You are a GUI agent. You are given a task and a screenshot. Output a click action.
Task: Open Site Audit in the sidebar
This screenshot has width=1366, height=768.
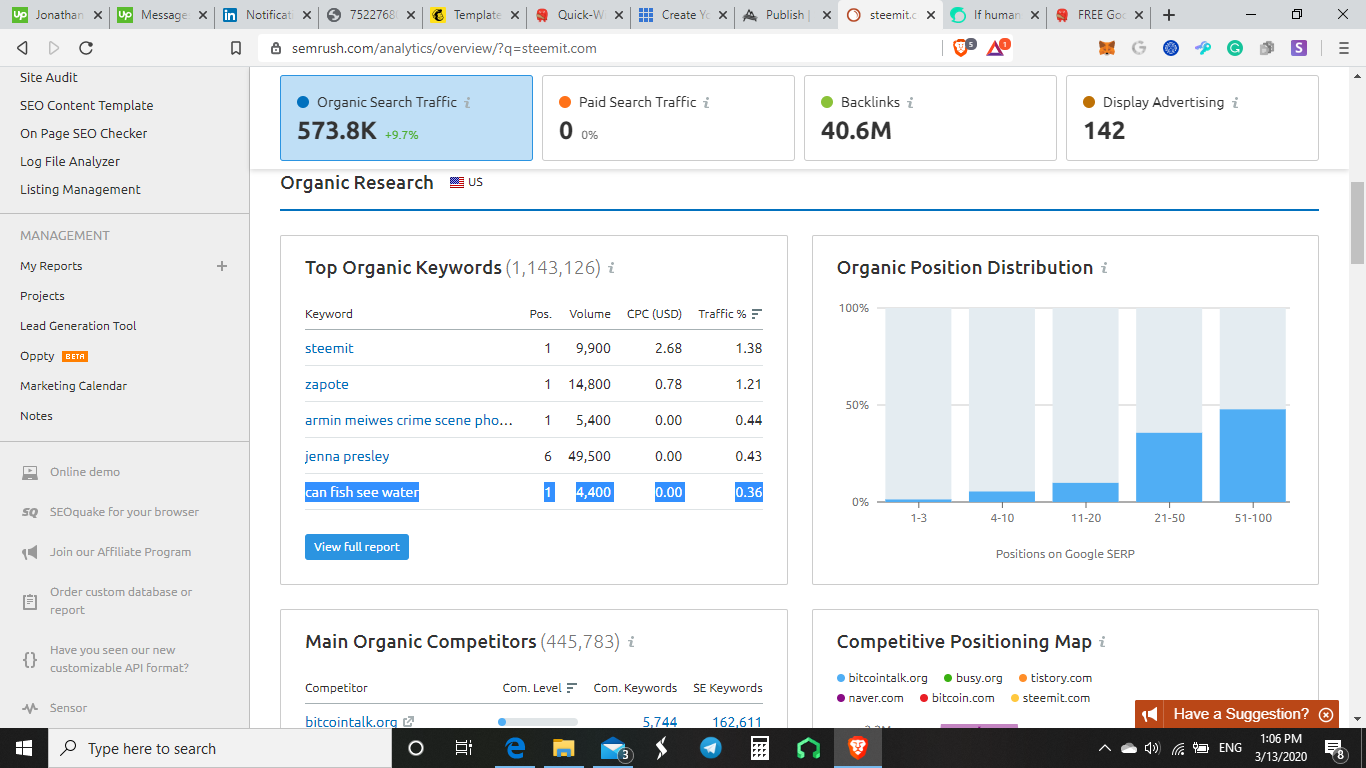tap(49, 77)
